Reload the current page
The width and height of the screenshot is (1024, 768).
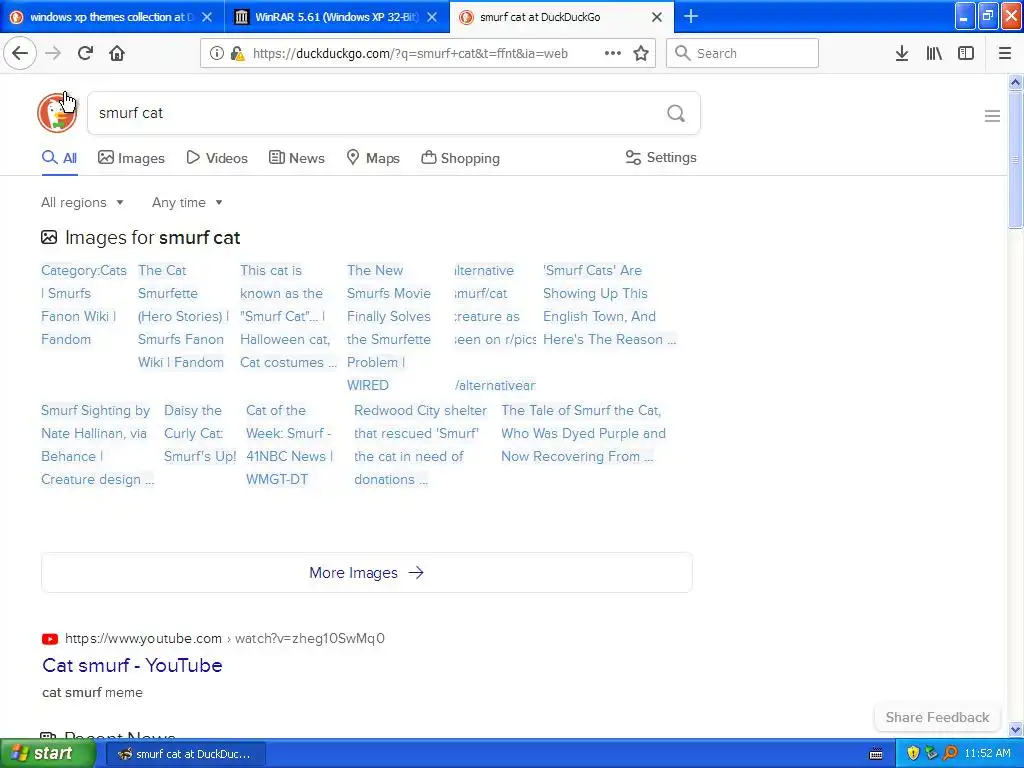[85, 53]
